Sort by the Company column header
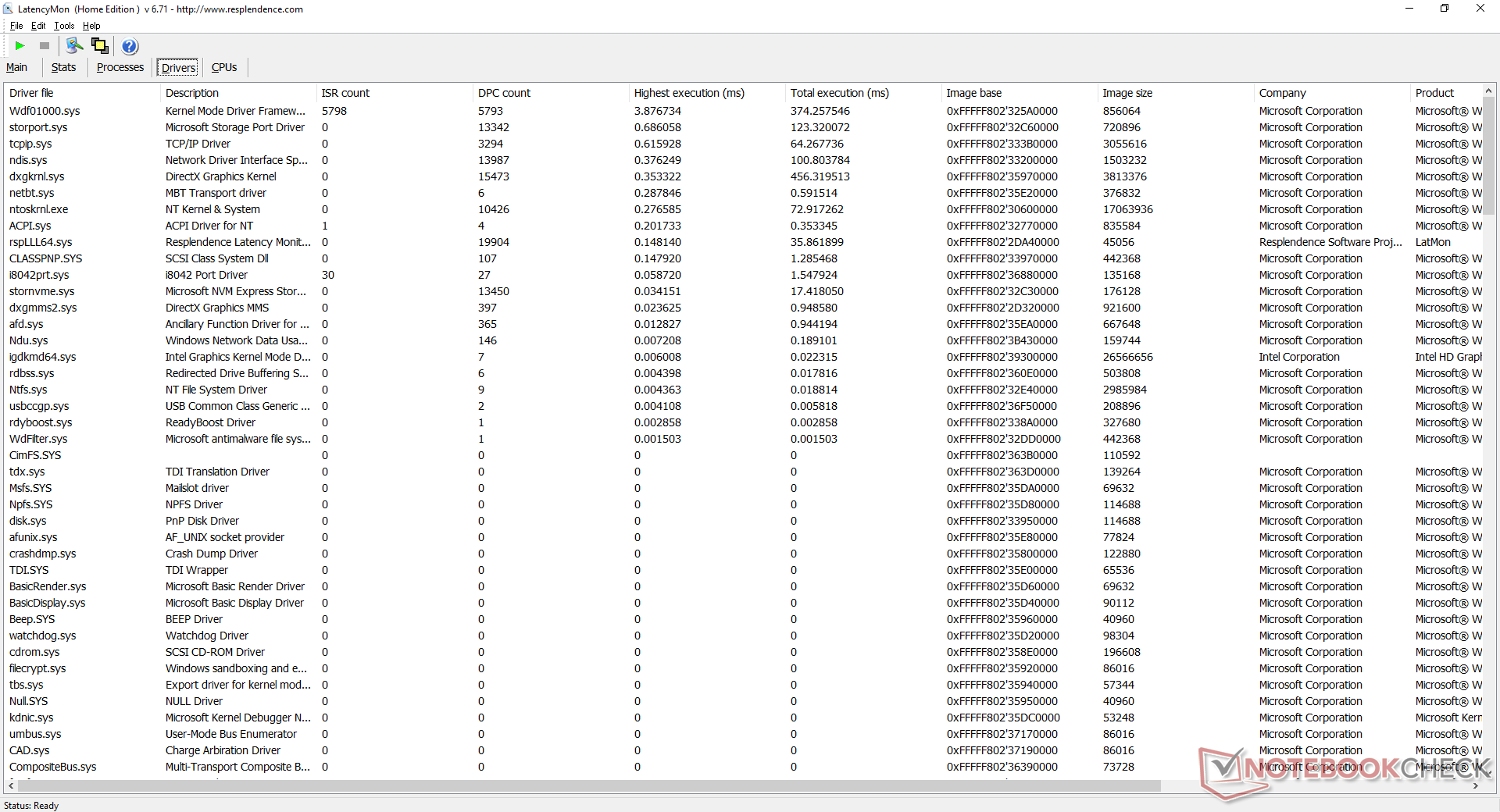The image size is (1500, 812). pyautogui.click(x=1332, y=93)
